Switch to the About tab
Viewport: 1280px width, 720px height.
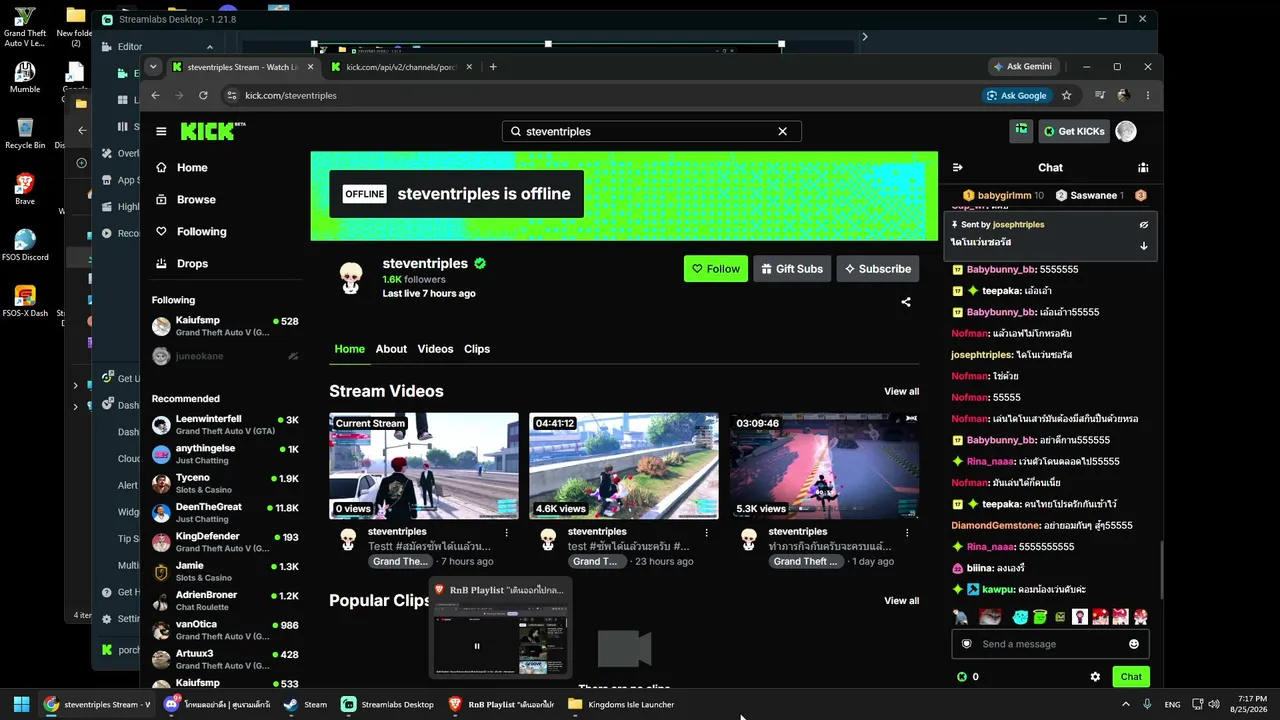click(391, 349)
